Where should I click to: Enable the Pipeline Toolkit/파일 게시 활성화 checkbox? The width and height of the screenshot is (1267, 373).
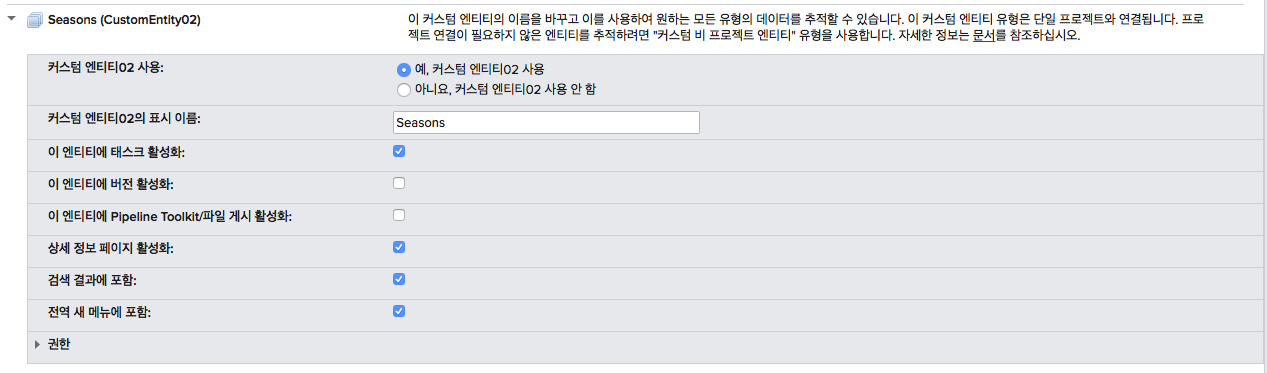tap(399, 215)
